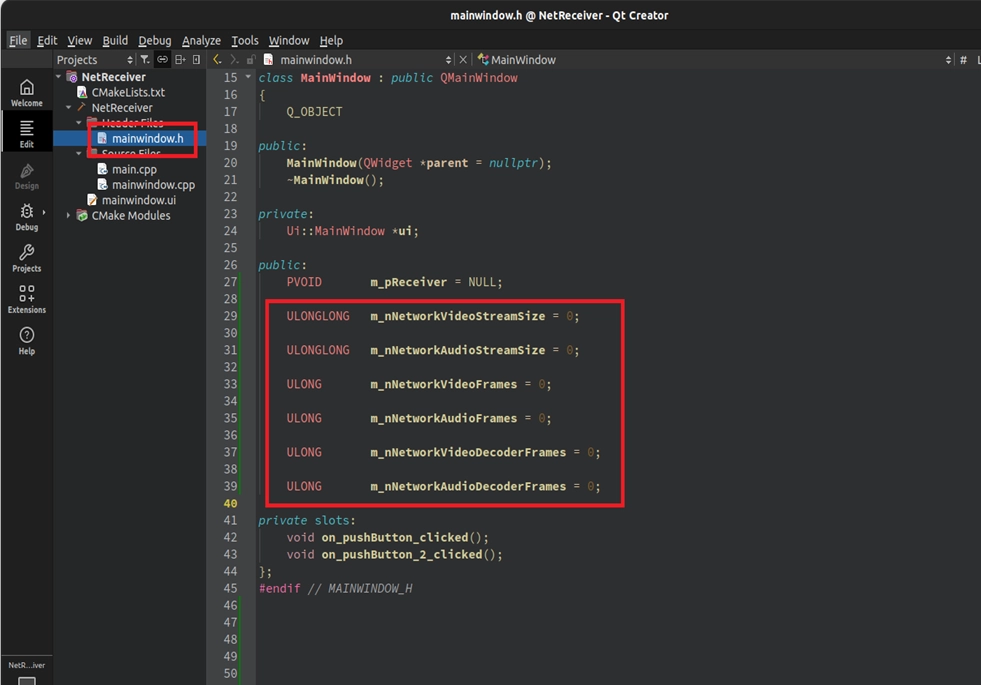The height and width of the screenshot is (685, 981).
Task: Click the split Projects pane icon
Action: (x=180, y=59)
